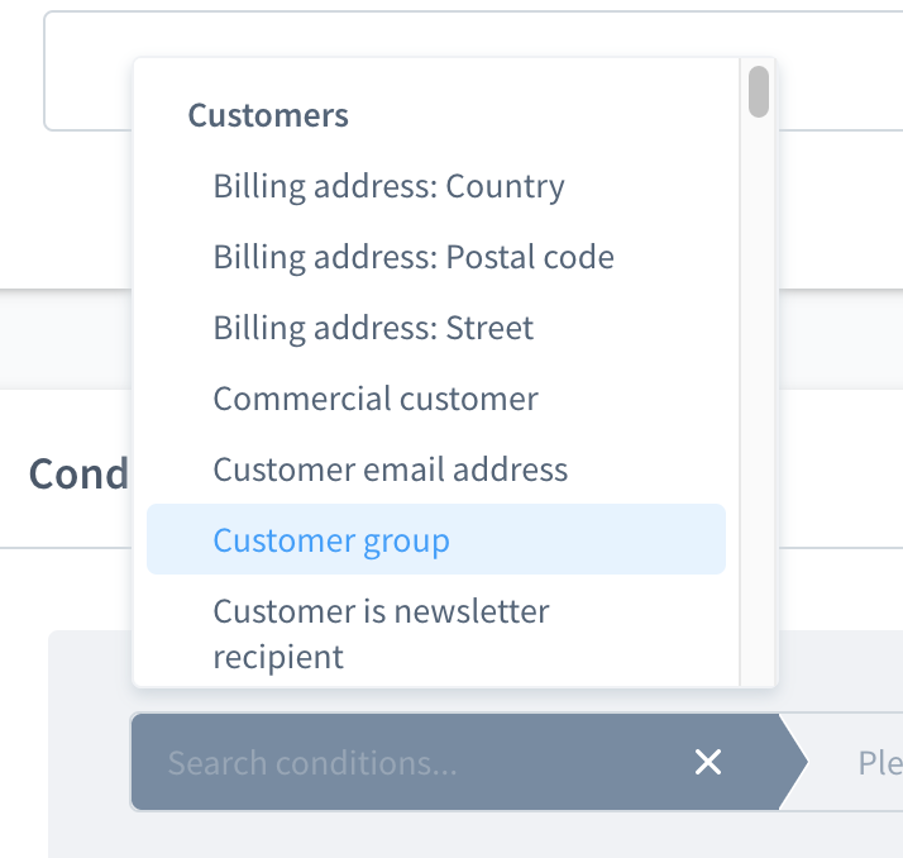Pick 'Customer is newsletter recipient' entry
Screen dimensions: 904x858
click(x=436, y=633)
